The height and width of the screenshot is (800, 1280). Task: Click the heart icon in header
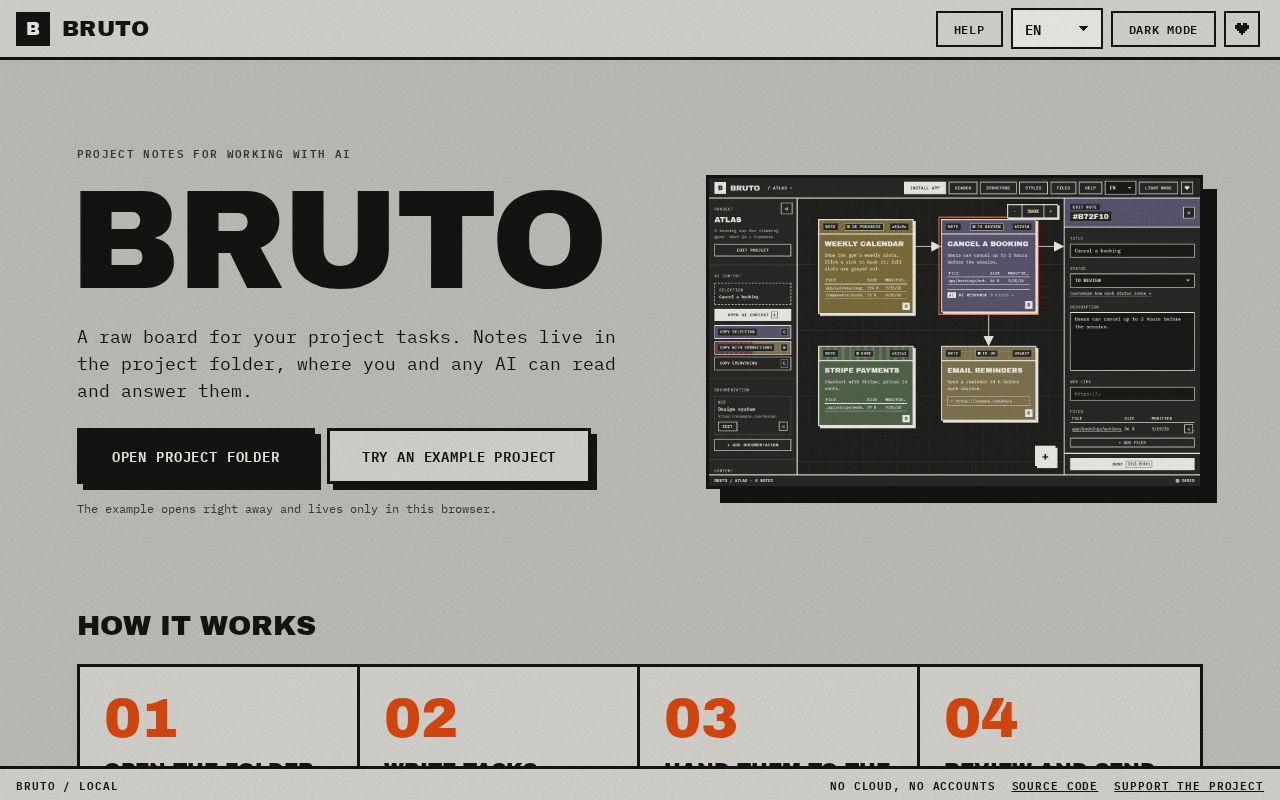(1242, 29)
